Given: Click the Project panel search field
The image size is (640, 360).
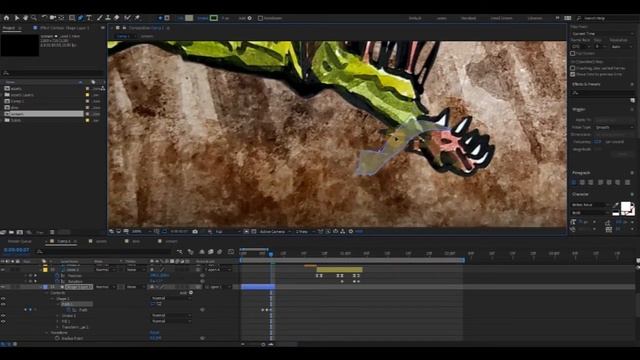Looking at the screenshot, I should 52,73.
